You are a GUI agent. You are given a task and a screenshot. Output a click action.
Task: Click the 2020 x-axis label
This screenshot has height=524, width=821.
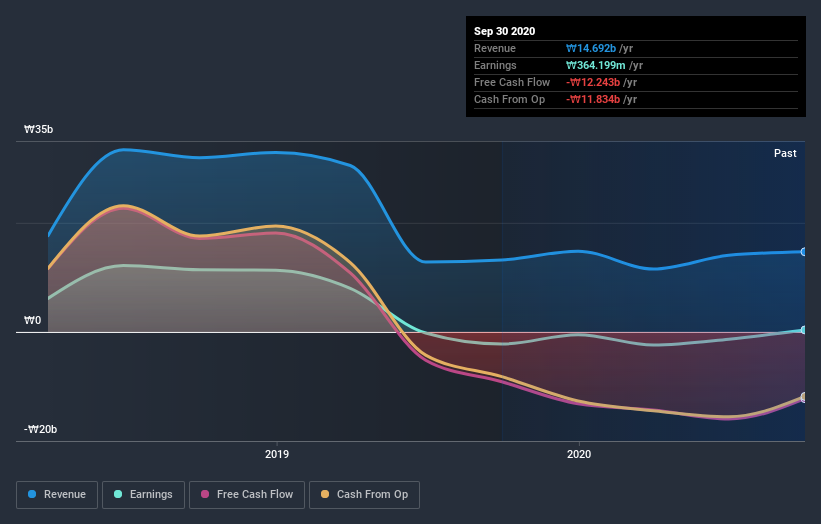tap(579, 454)
